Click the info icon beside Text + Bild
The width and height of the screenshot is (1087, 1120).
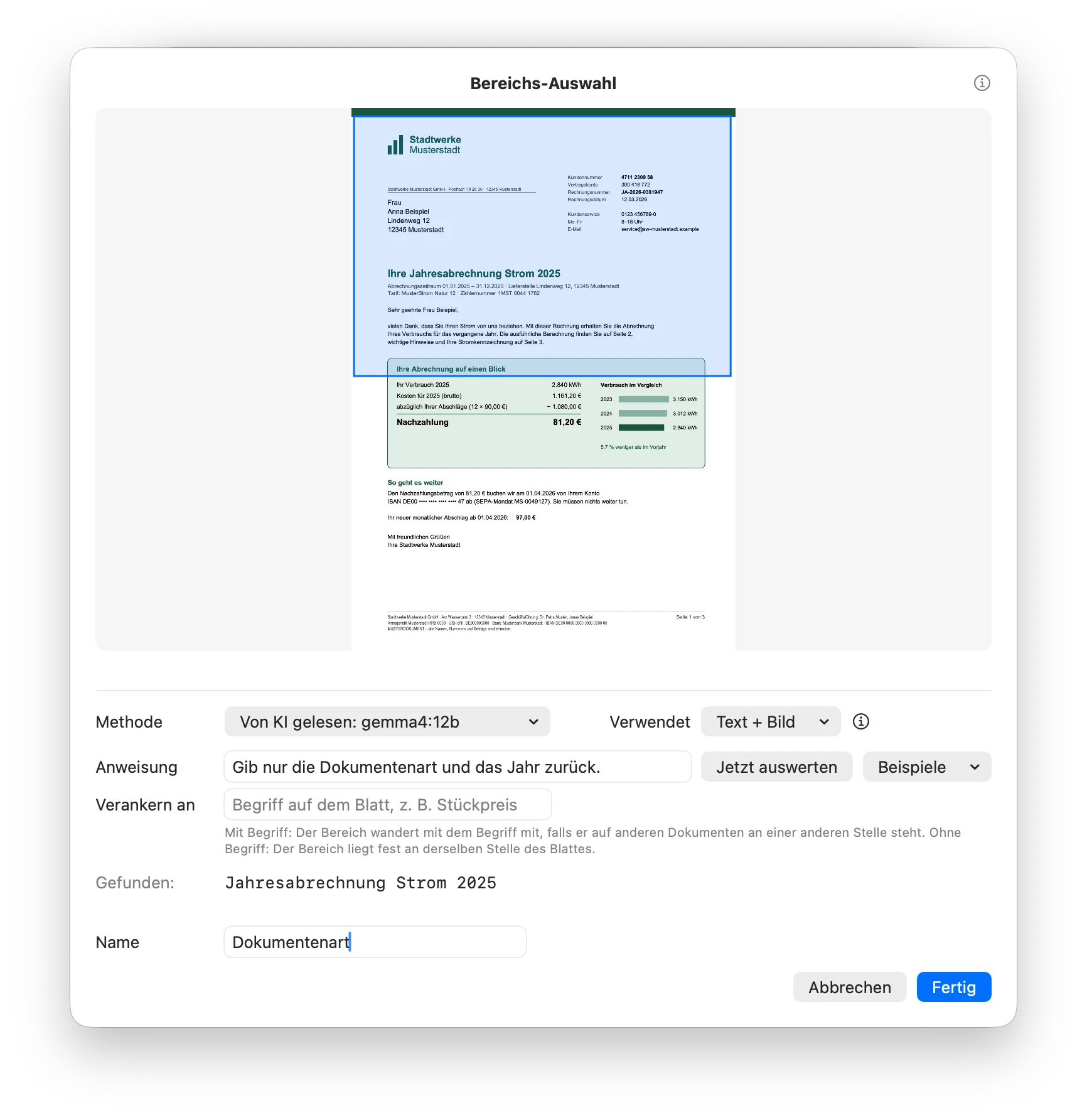pyautogui.click(x=861, y=721)
